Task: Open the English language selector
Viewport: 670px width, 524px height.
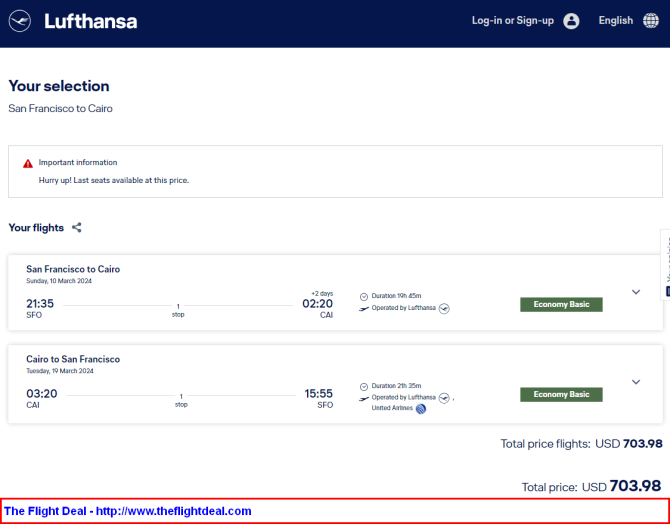Action: pos(615,21)
